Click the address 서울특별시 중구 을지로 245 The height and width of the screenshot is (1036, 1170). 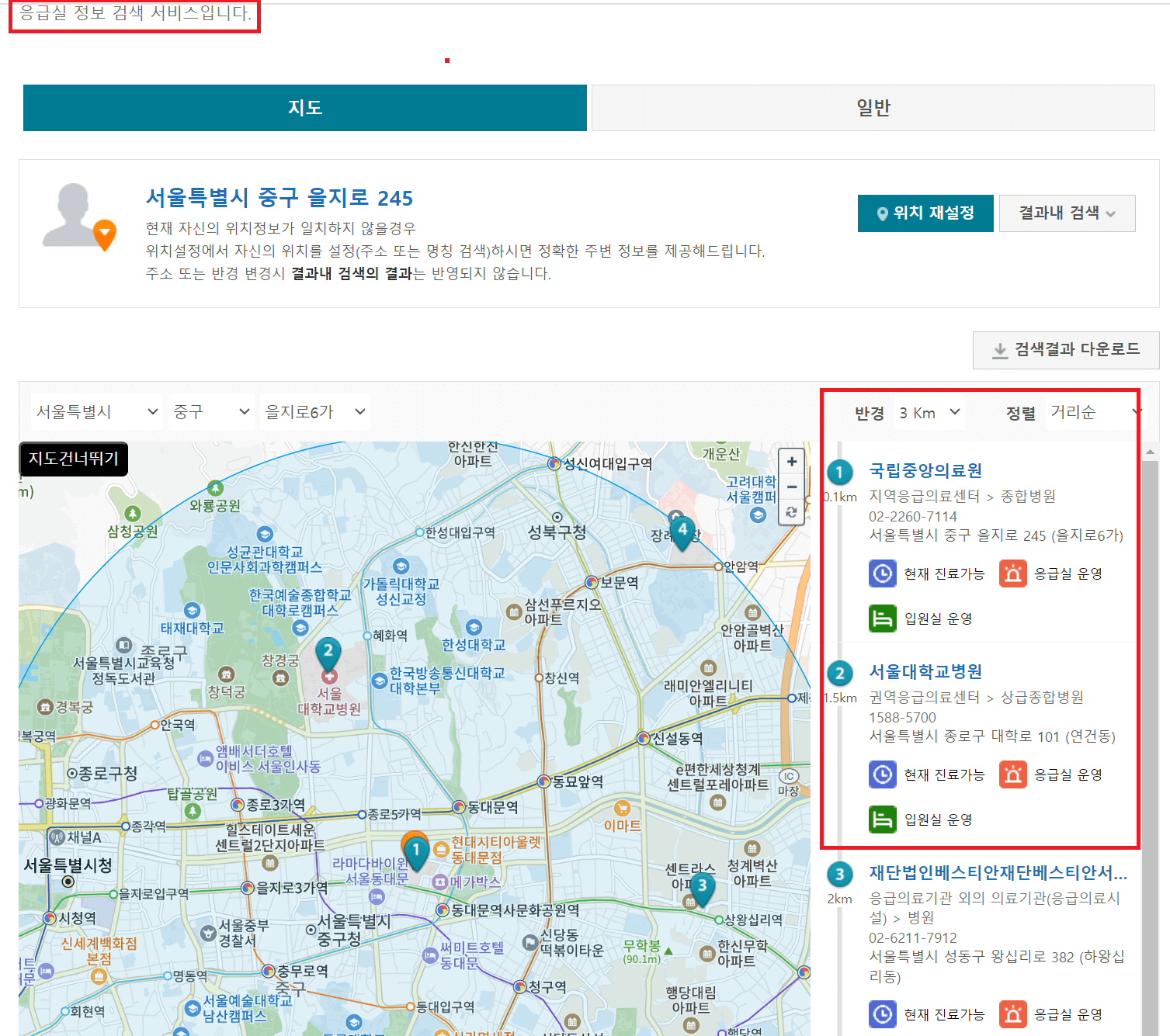pyautogui.click(x=279, y=198)
